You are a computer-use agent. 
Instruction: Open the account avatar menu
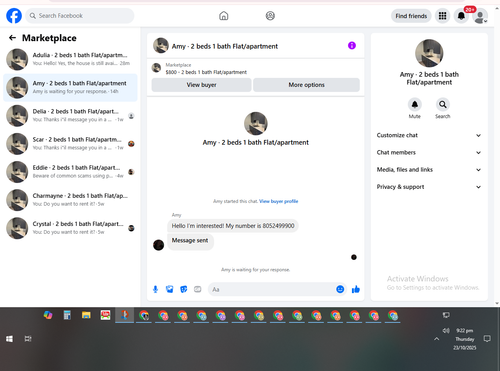(x=480, y=16)
